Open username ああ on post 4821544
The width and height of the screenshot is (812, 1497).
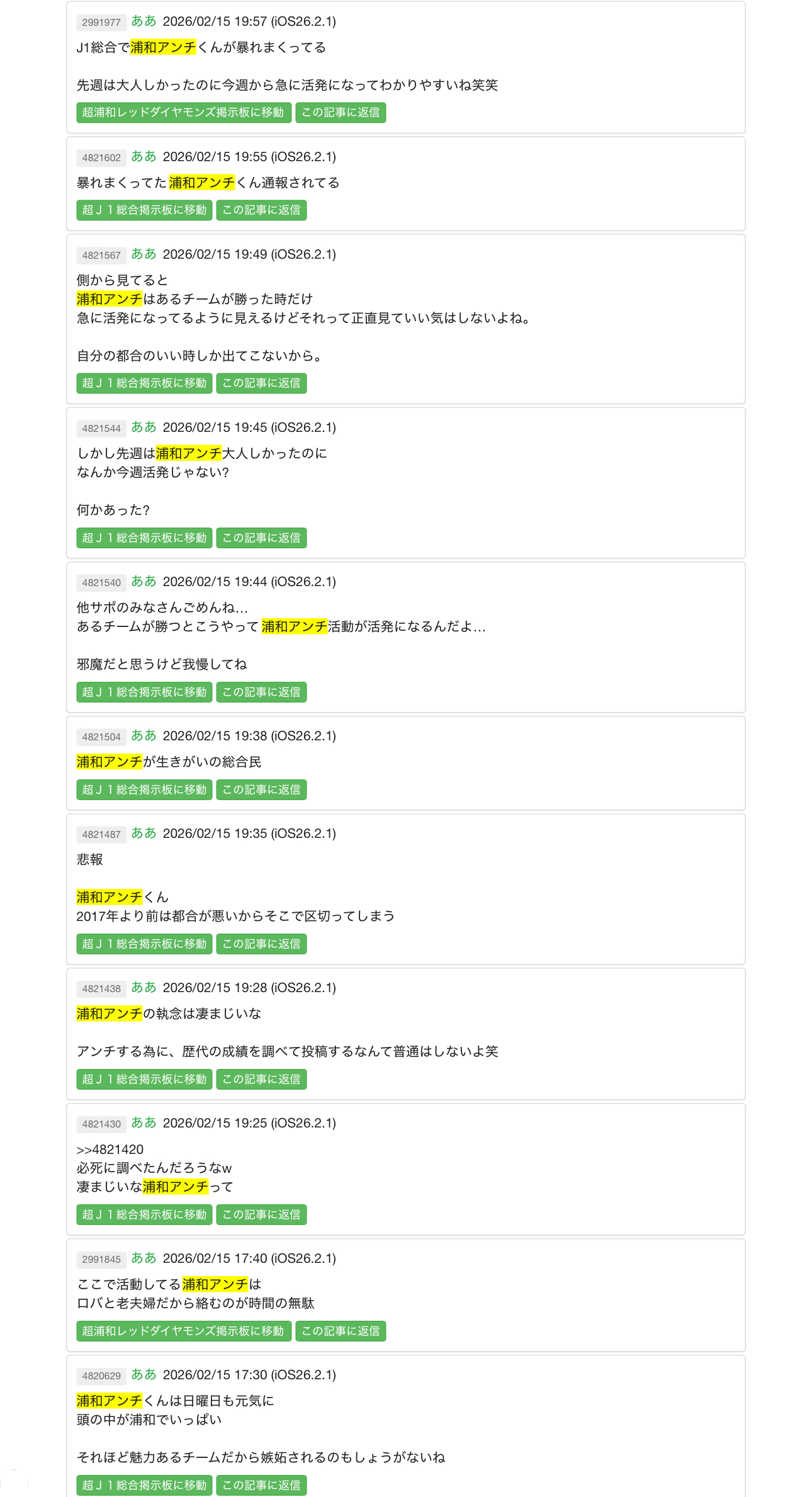(144, 427)
